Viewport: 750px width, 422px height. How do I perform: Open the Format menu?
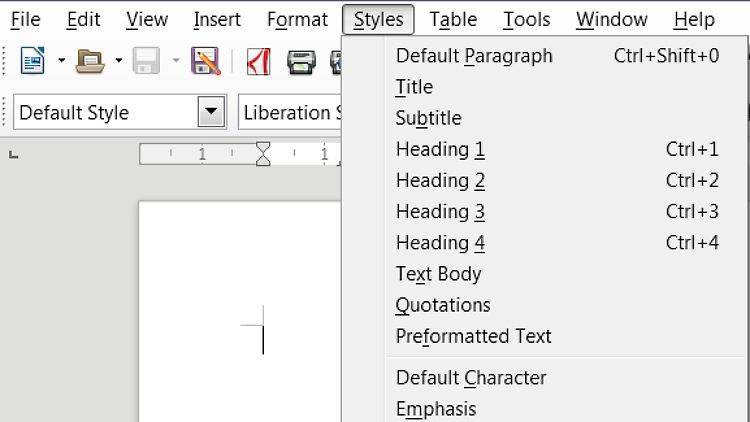tap(297, 20)
